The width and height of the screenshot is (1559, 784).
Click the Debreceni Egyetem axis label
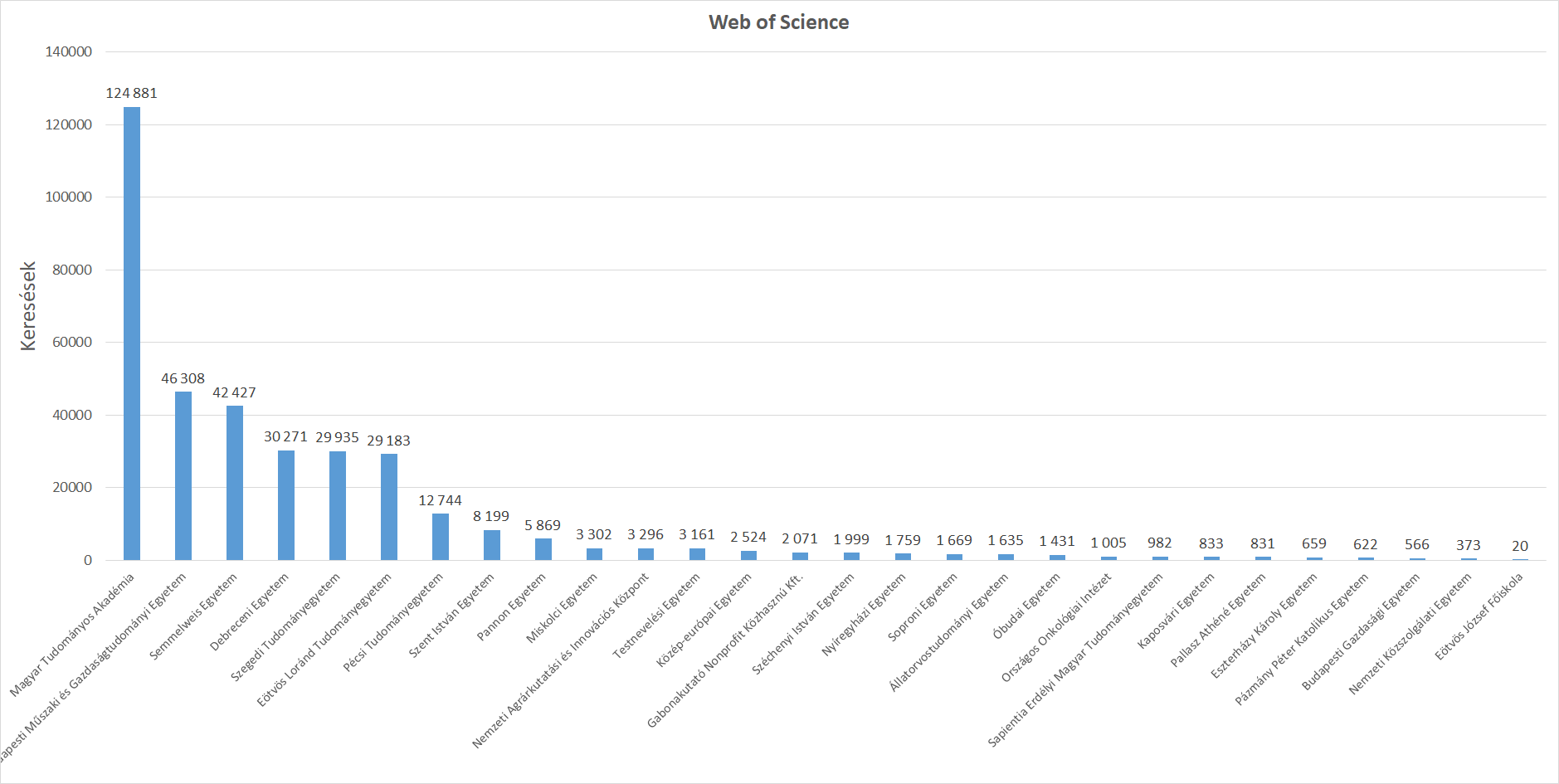click(250, 611)
